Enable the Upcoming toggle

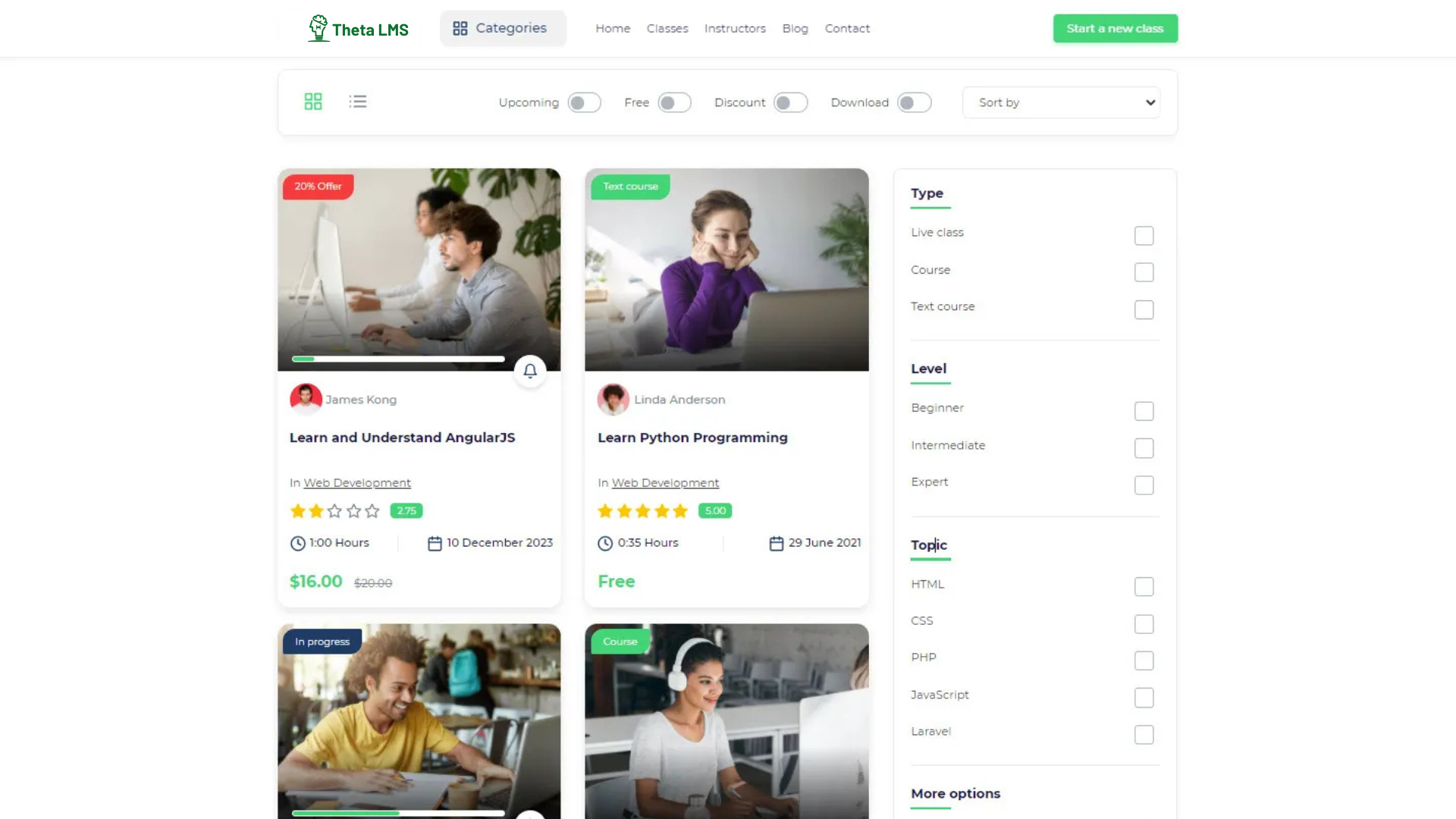pyautogui.click(x=584, y=102)
